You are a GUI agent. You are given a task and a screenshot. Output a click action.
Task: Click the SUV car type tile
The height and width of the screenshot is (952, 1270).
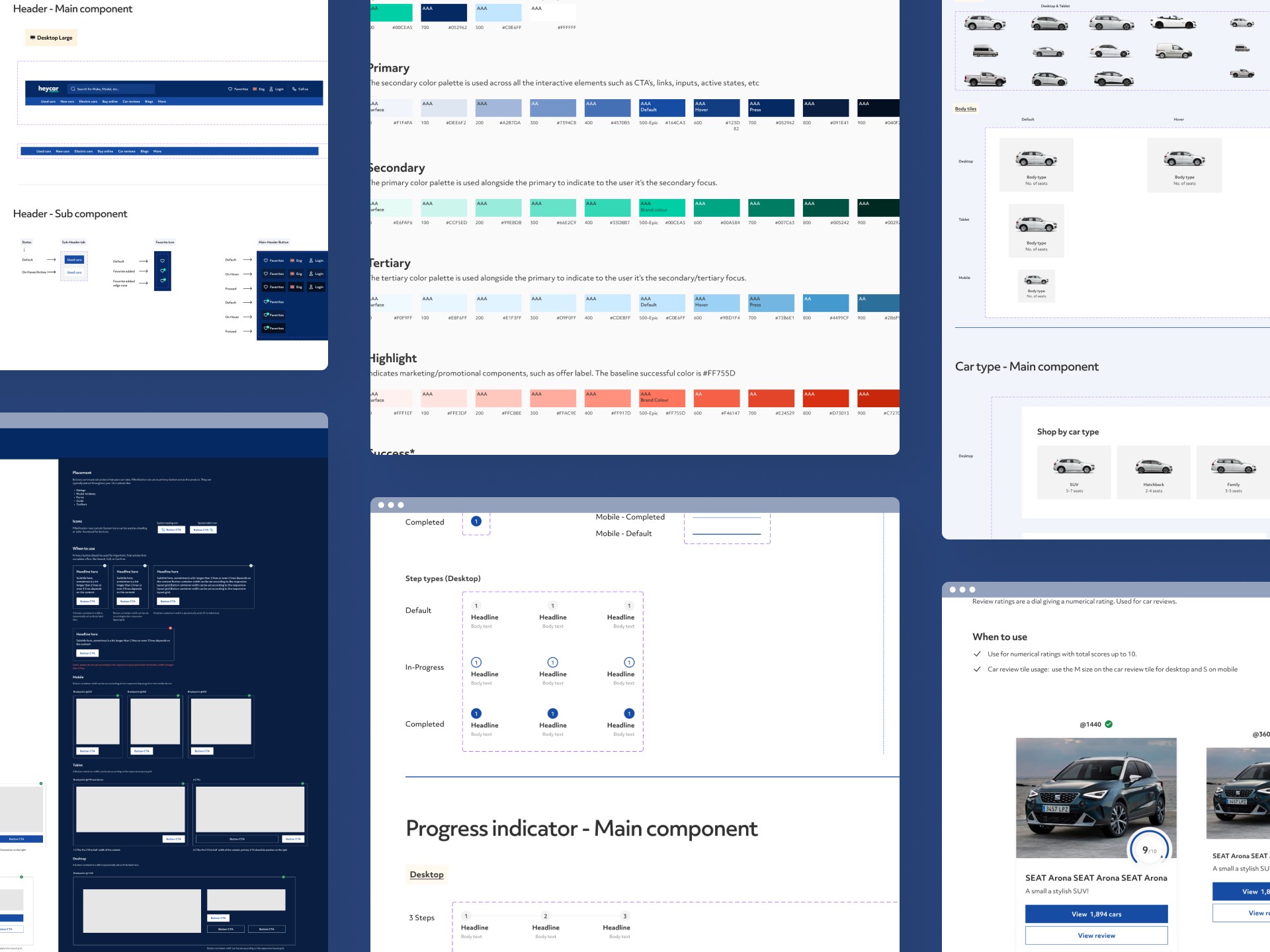point(1074,471)
